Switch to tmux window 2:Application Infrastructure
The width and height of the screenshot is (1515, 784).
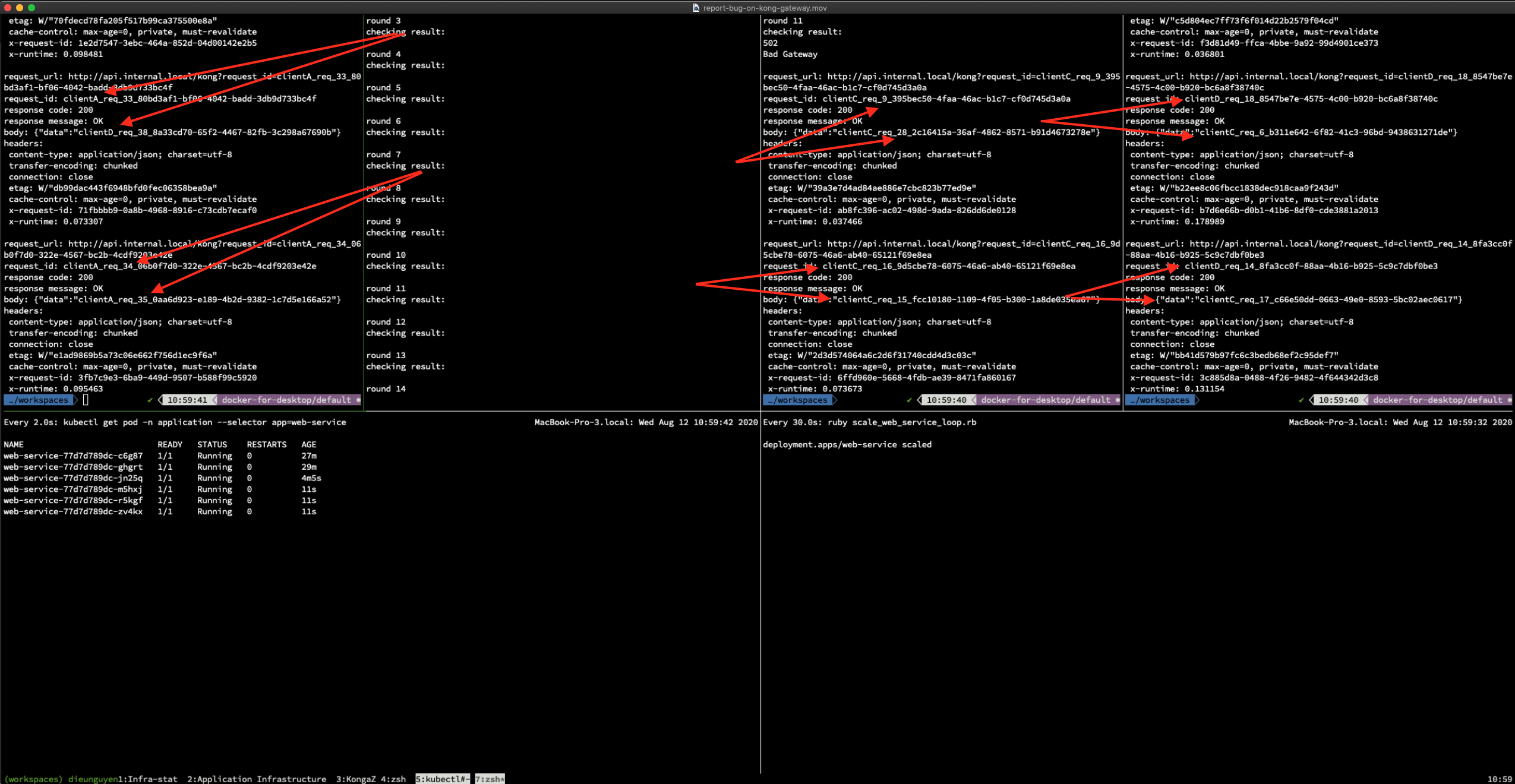point(257,779)
